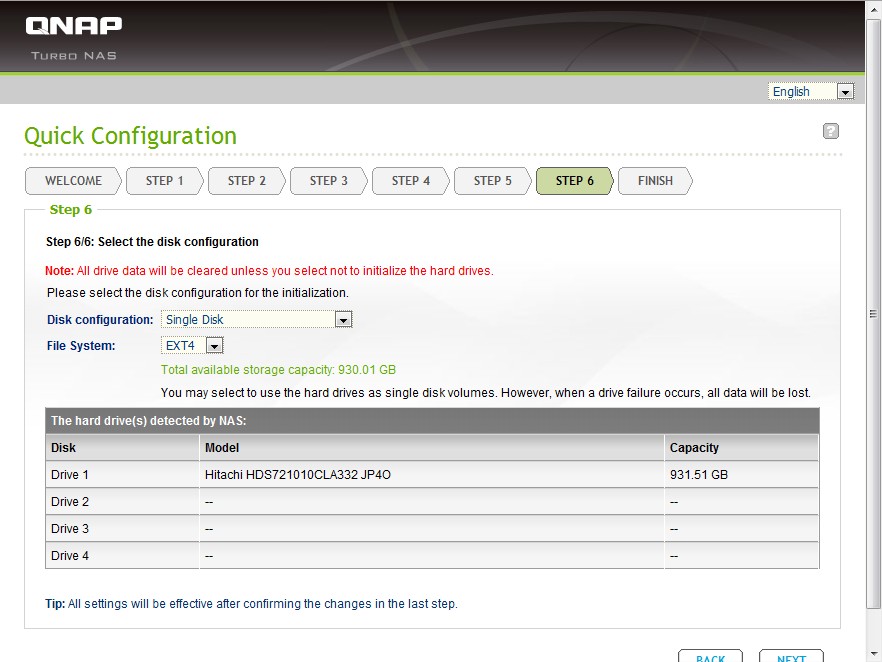882x662 pixels.
Task: Open the STEP 4 tab
Action: [x=411, y=181]
